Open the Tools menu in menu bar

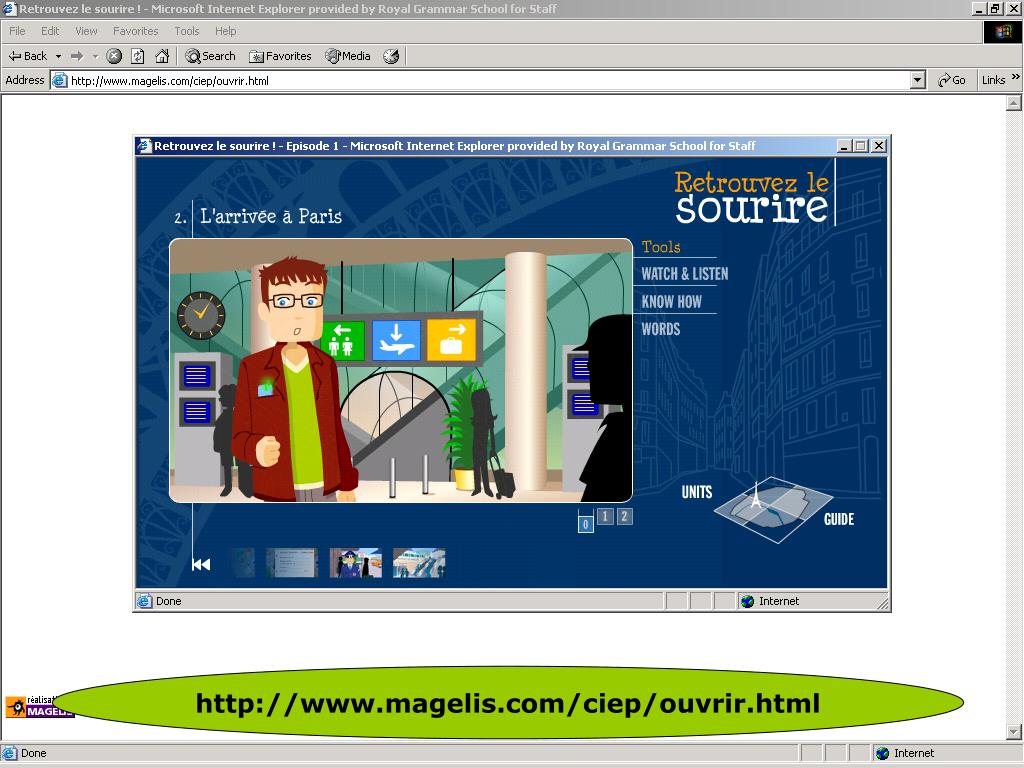click(x=186, y=31)
